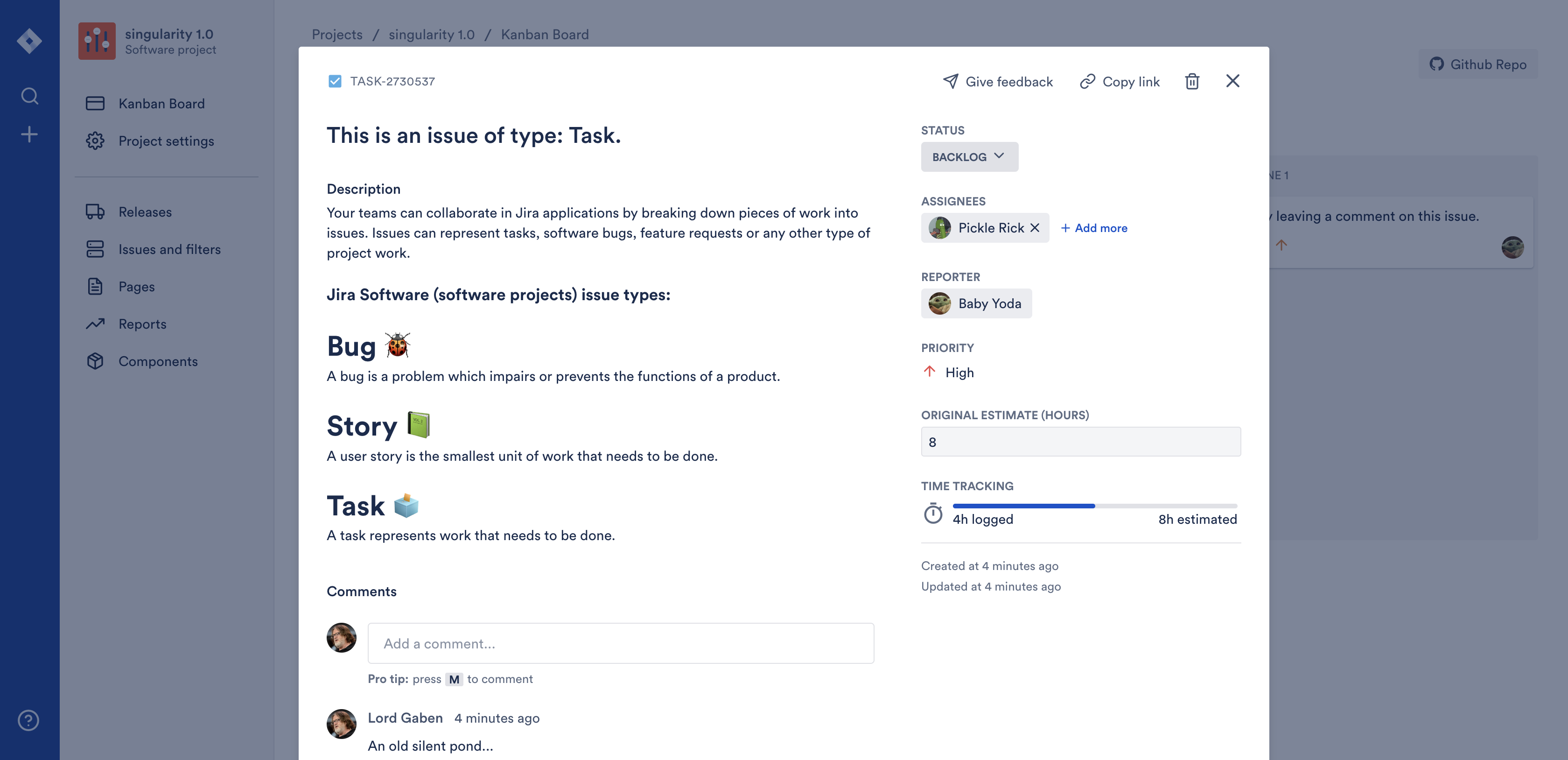The image size is (1568, 760).
Task: Remove Pickle Rick from assignees
Action: (1035, 228)
